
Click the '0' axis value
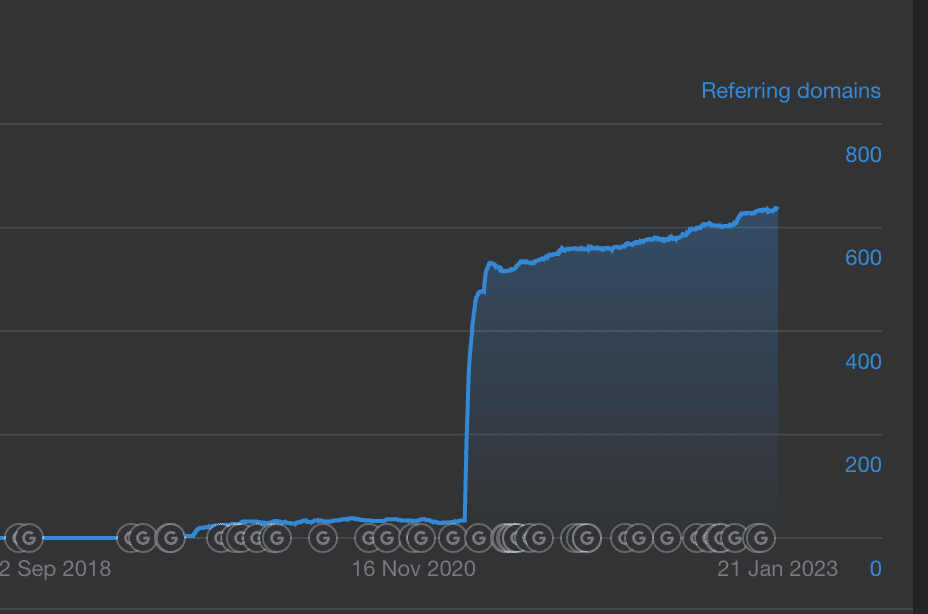(876, 568)
